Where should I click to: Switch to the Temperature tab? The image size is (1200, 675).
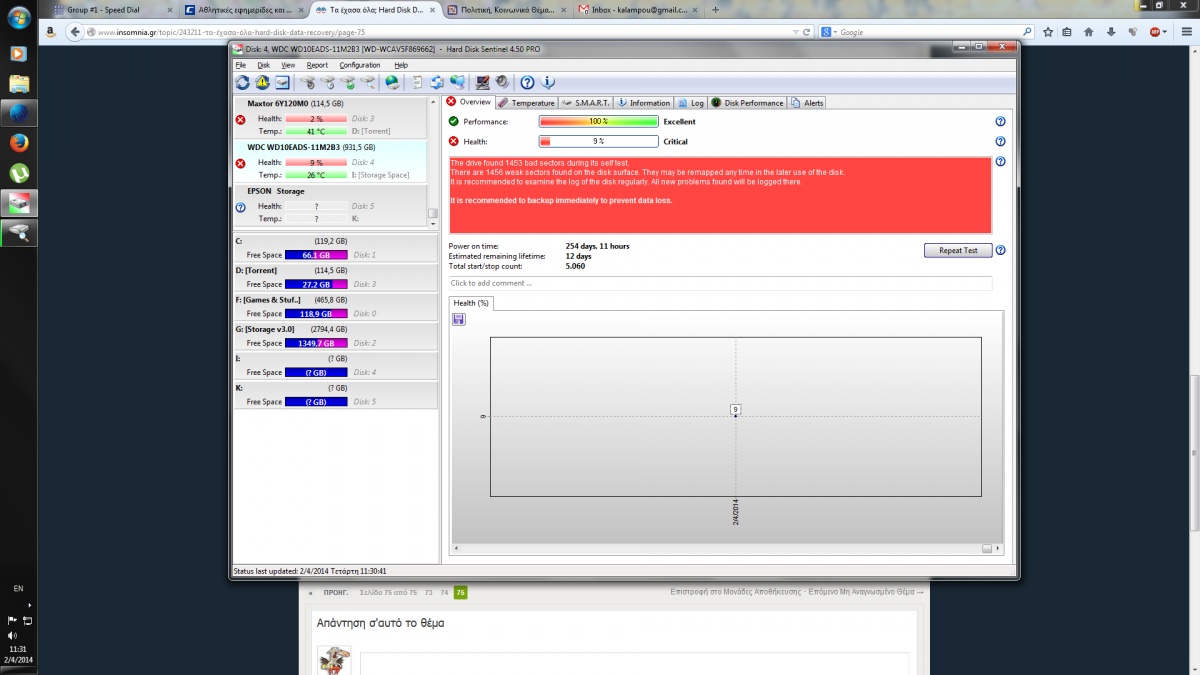pyautogui.click(x=526, y=102)
